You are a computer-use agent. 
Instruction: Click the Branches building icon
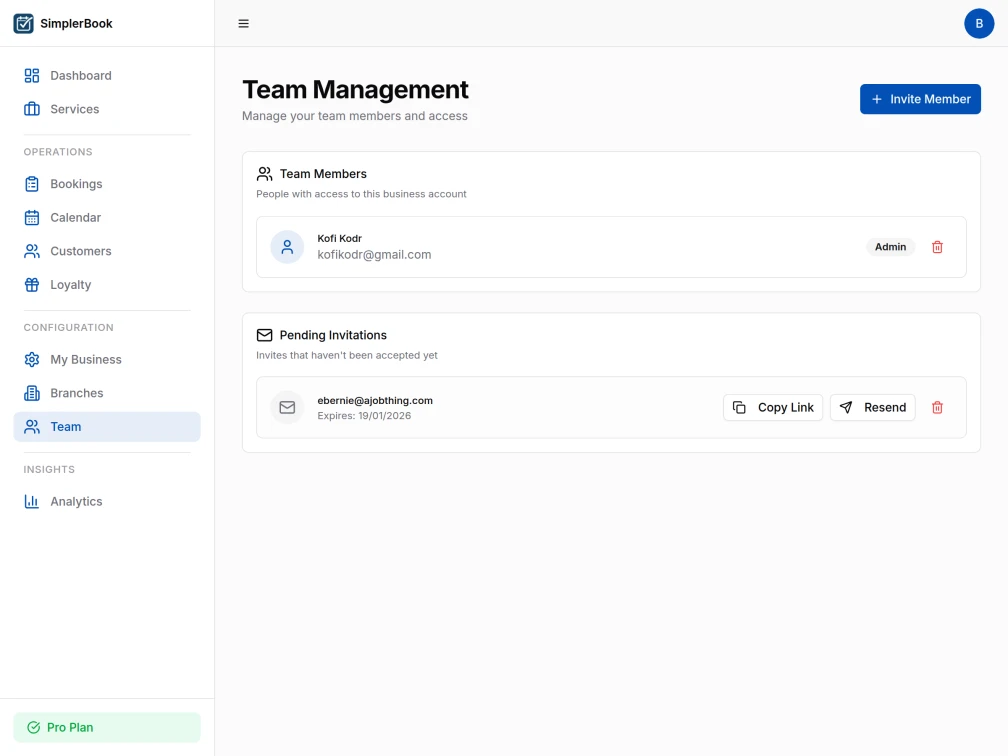pos(32,393)
